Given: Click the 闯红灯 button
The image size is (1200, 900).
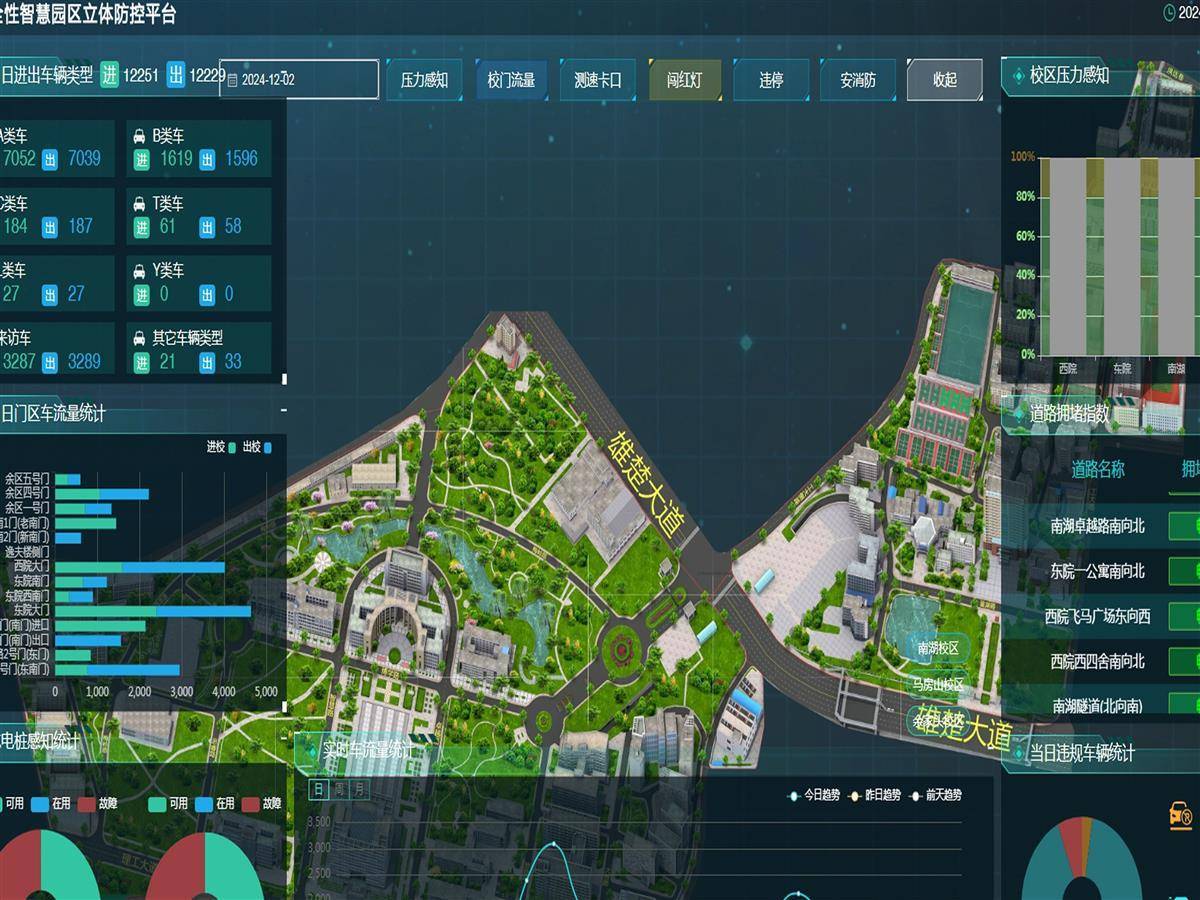Looking at the screenshot, I should [685, 80].
